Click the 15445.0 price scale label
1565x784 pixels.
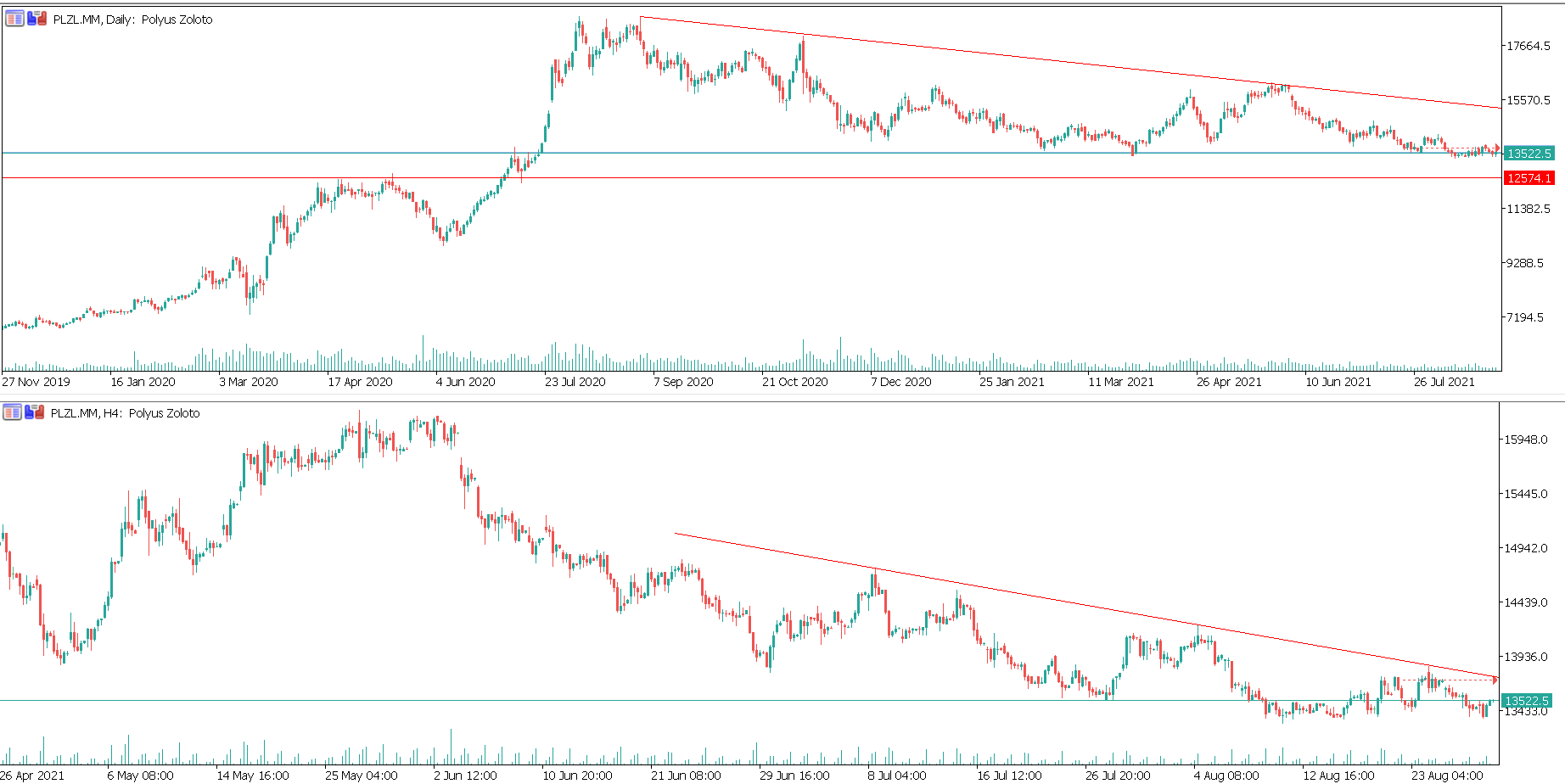tap(1526, 494)
